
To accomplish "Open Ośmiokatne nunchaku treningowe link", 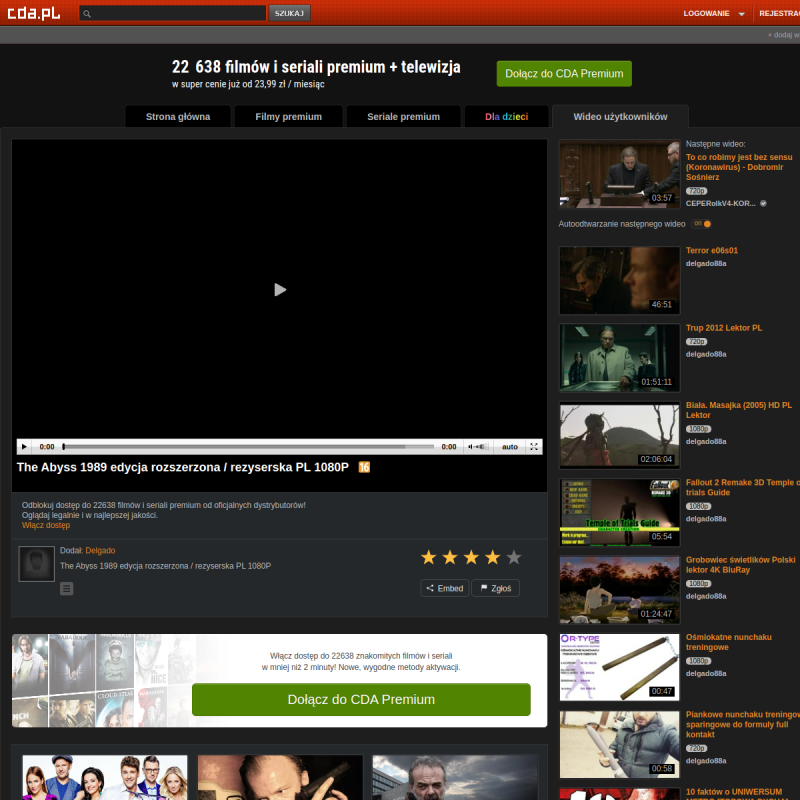I will (x=729, y=642).
